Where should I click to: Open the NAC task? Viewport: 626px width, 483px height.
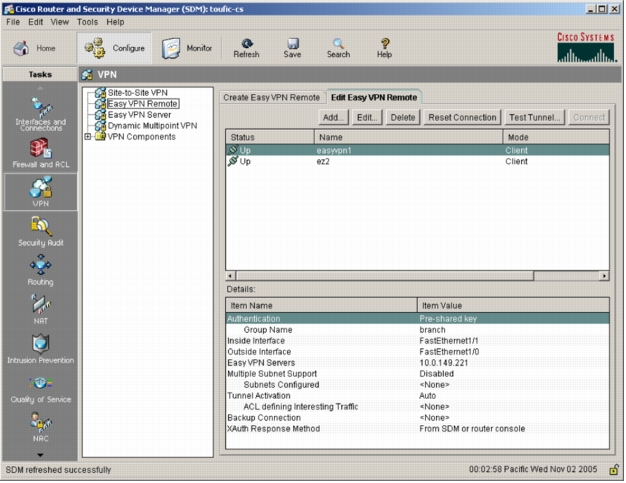click(40, 427)
